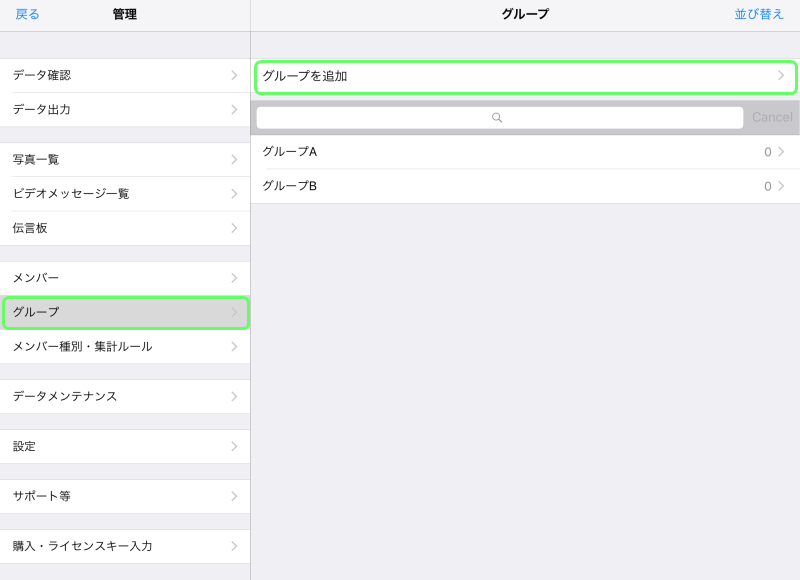The image size is (800, 580).
Task: Open ビデオメッセージ一覧 entry
Action: click(x=125, y=194)
